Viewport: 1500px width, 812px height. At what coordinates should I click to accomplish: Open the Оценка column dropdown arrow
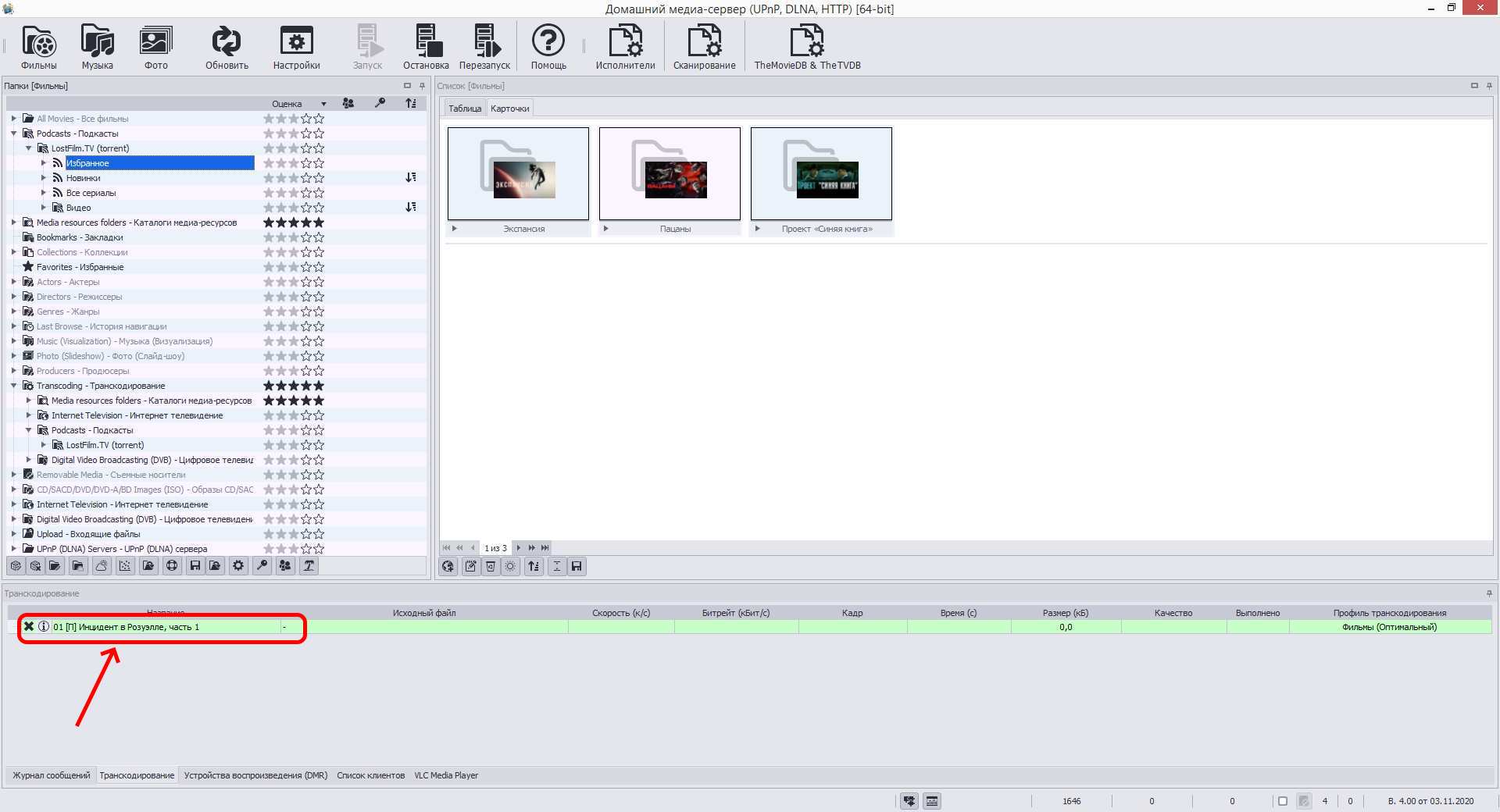[x=323, y=104]
